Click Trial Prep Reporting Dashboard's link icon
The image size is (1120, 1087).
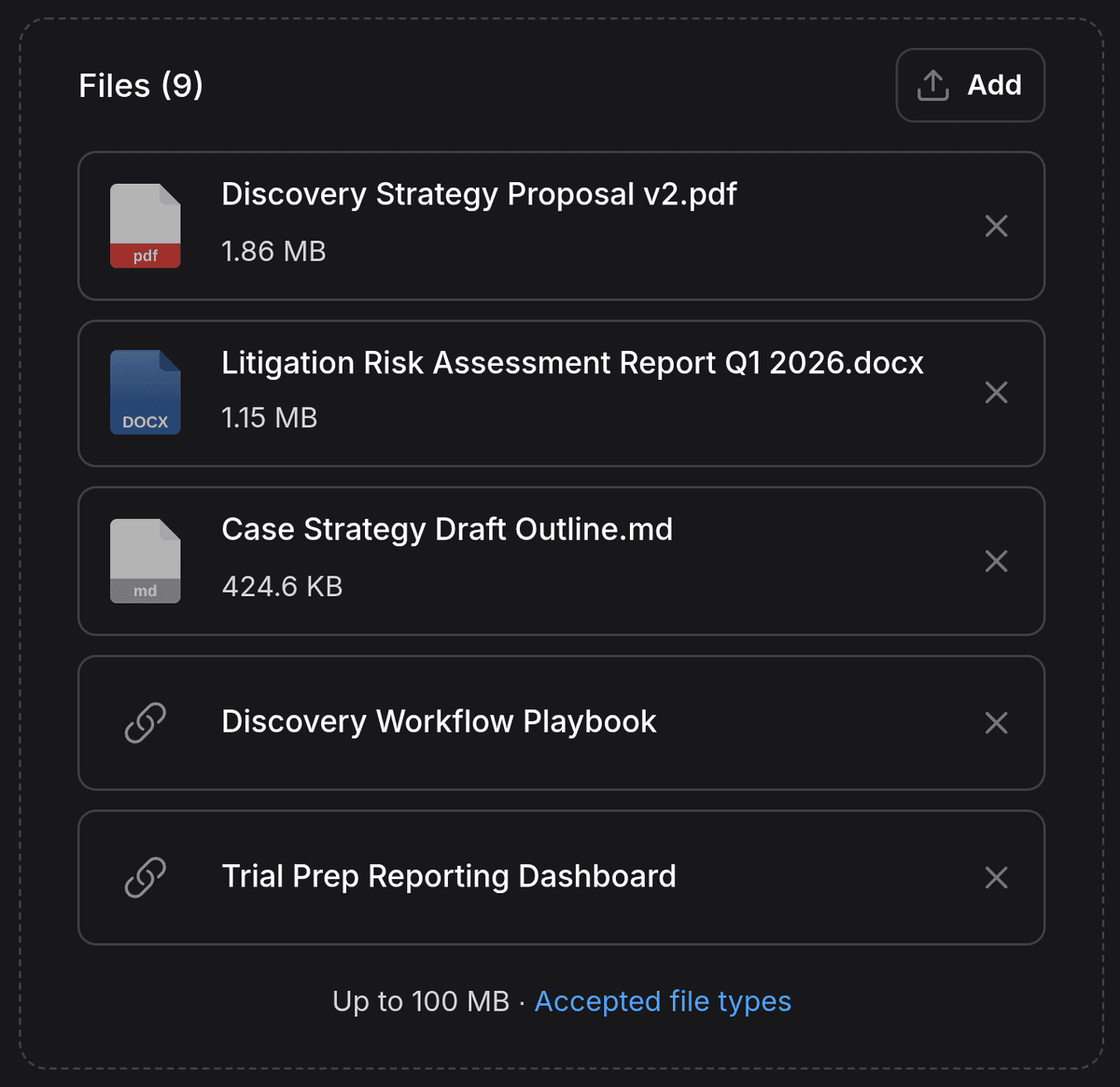tap(146, 877)
